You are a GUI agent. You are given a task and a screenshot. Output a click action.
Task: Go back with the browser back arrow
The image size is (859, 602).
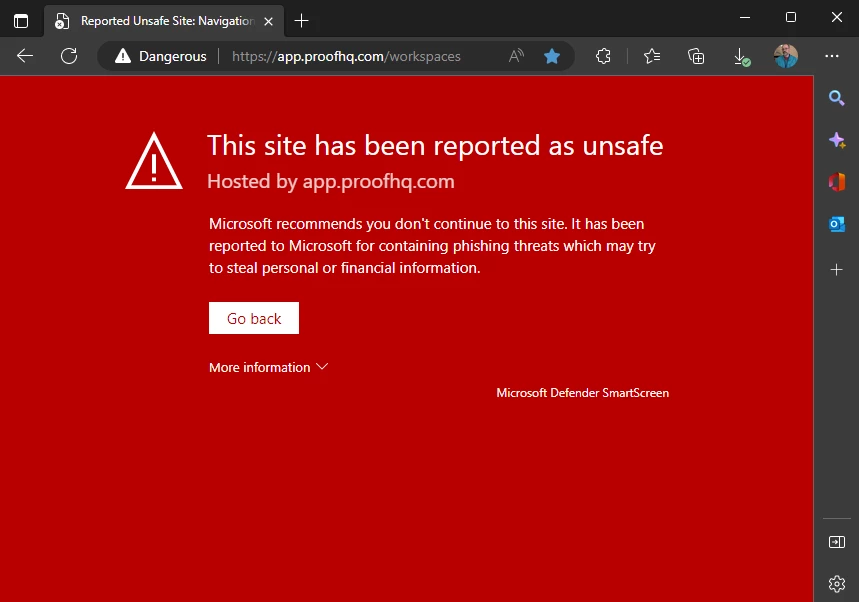coord(25,56)
